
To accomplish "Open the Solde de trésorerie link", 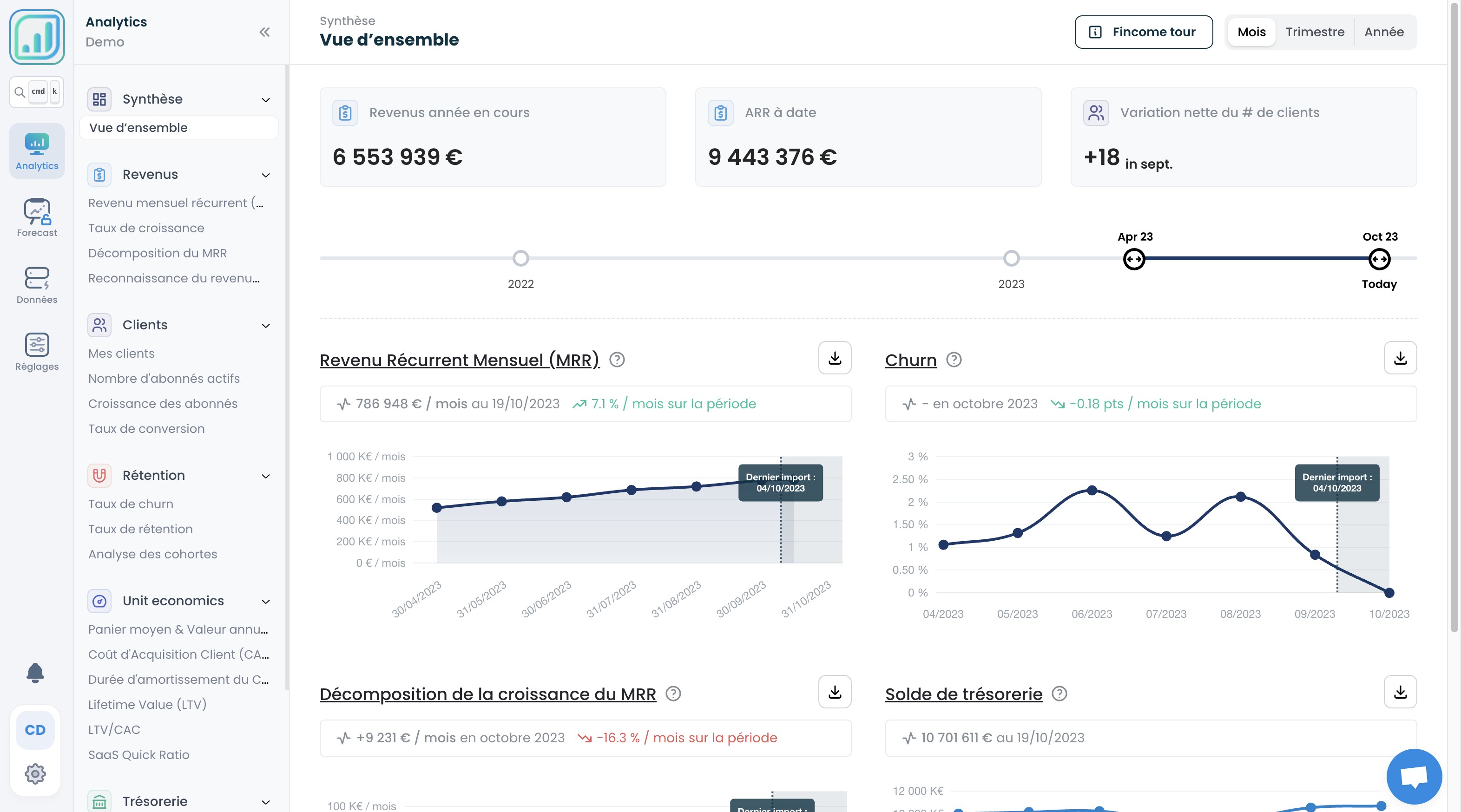I will [x=963, y=694].
